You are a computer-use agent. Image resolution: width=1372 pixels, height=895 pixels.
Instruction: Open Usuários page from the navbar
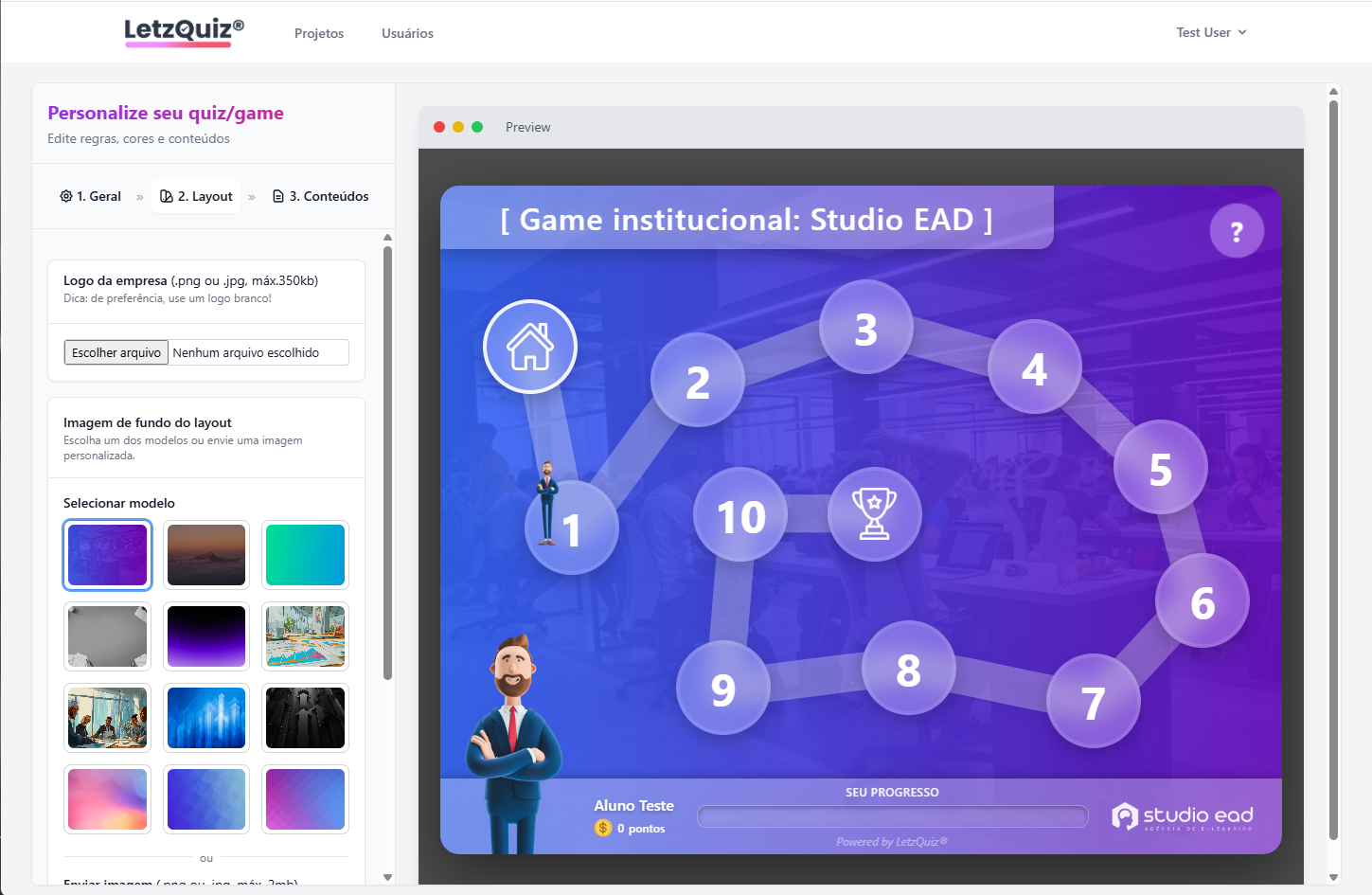[407, 33]
